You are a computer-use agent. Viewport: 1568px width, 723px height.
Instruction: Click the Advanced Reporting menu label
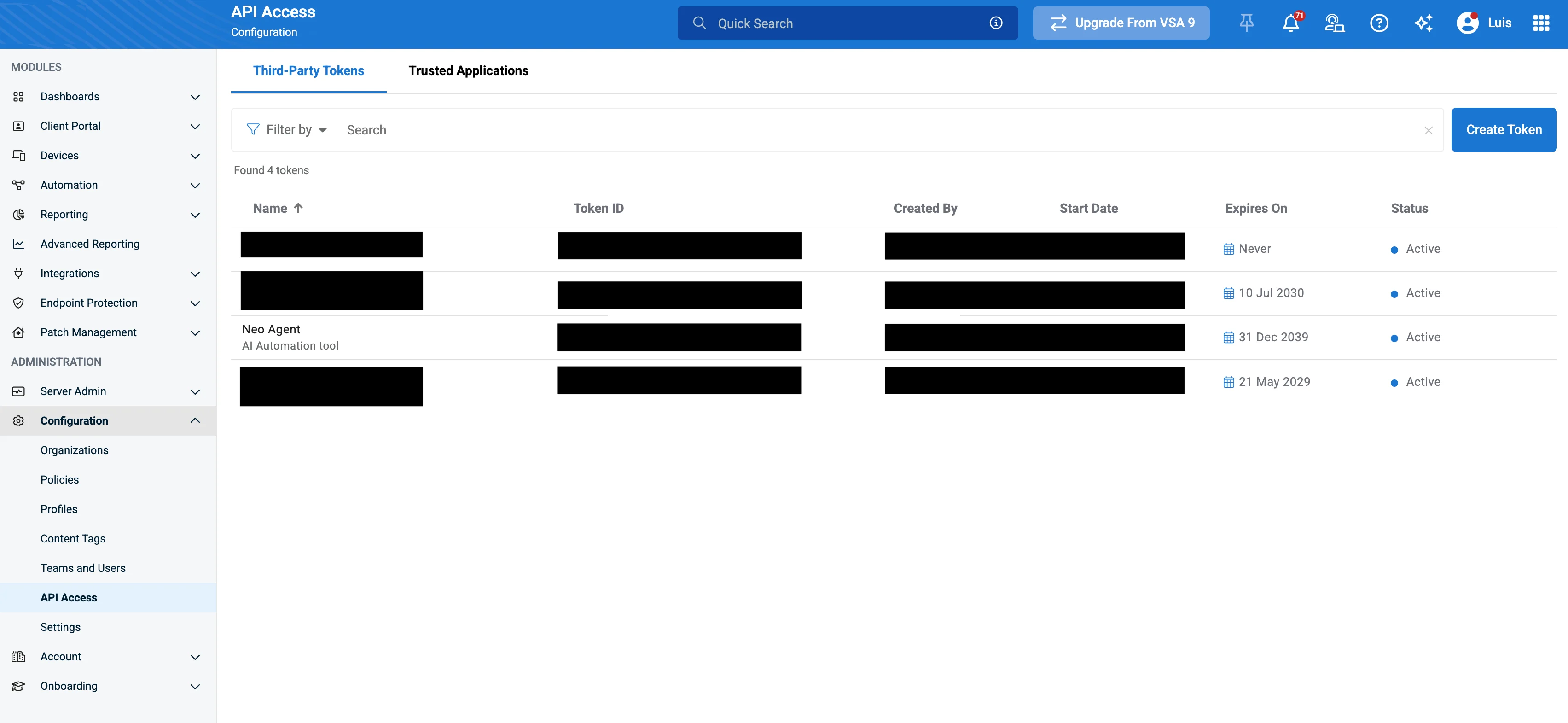[90, 244]
